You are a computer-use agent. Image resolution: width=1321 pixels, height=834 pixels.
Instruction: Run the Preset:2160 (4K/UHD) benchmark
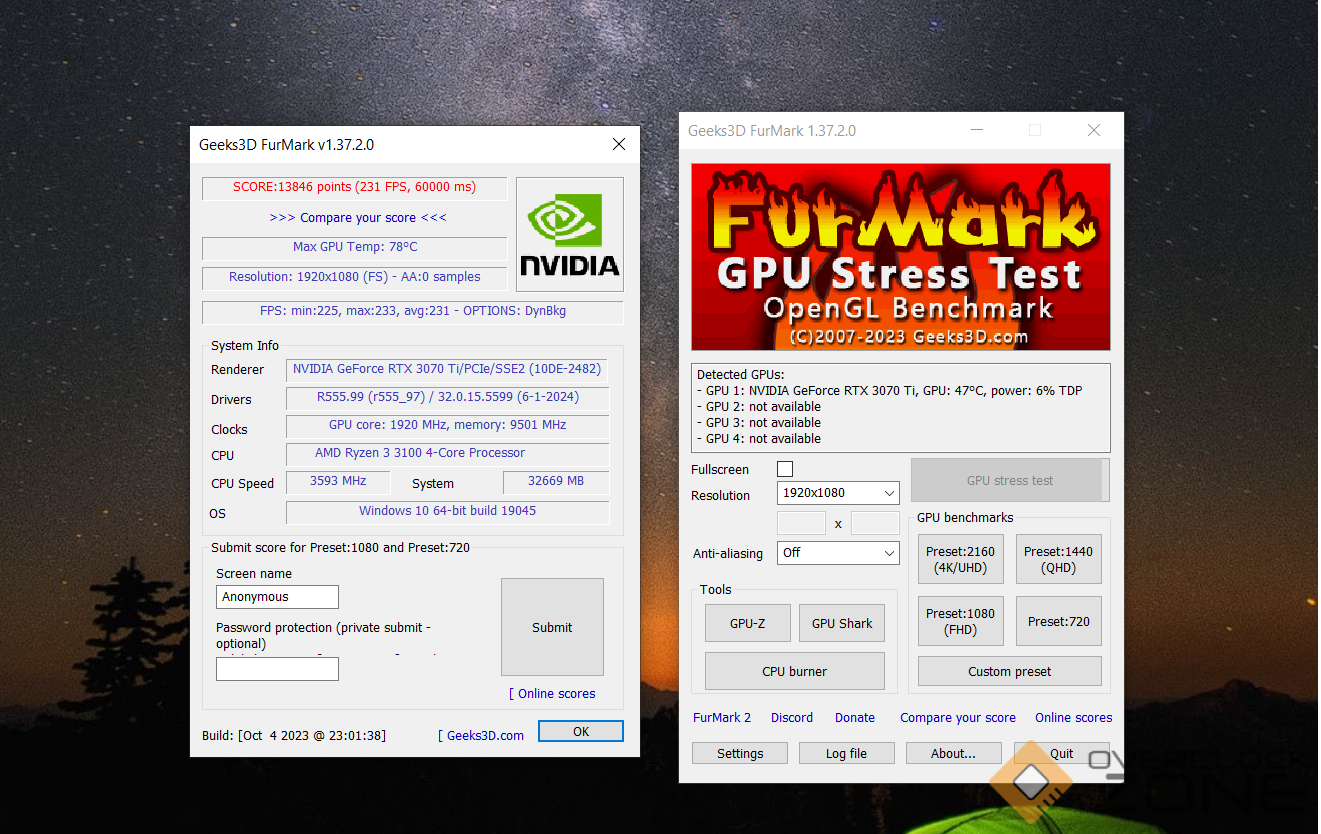959,559
